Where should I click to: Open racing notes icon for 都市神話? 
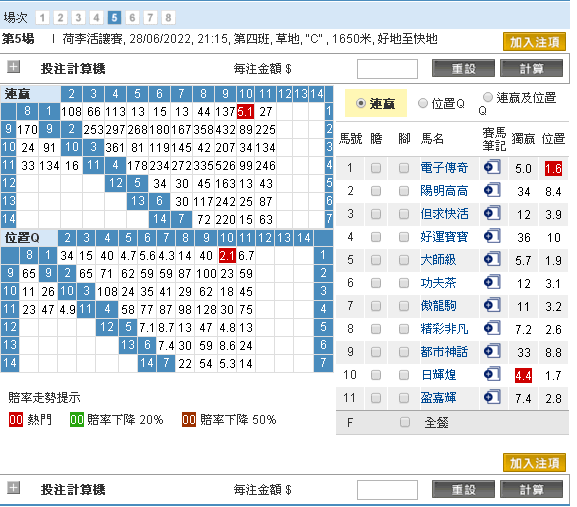point(492,351)
